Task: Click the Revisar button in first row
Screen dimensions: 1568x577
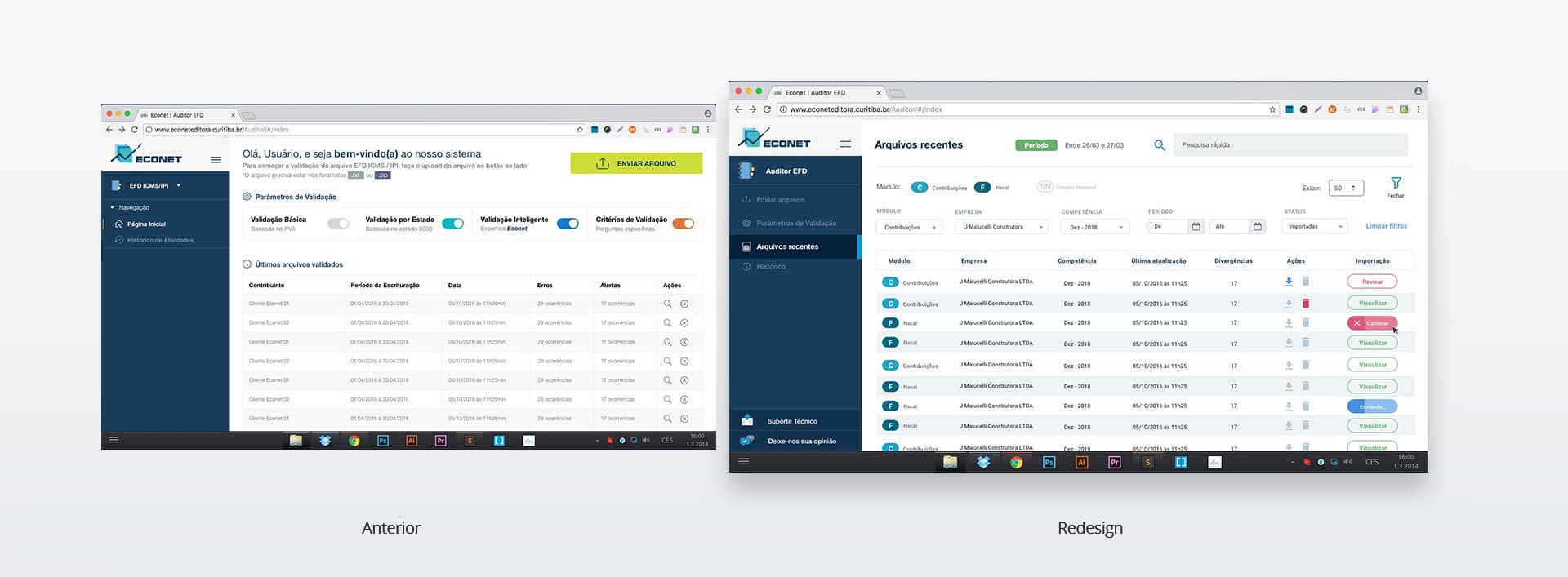Action: coord(1372,282)
